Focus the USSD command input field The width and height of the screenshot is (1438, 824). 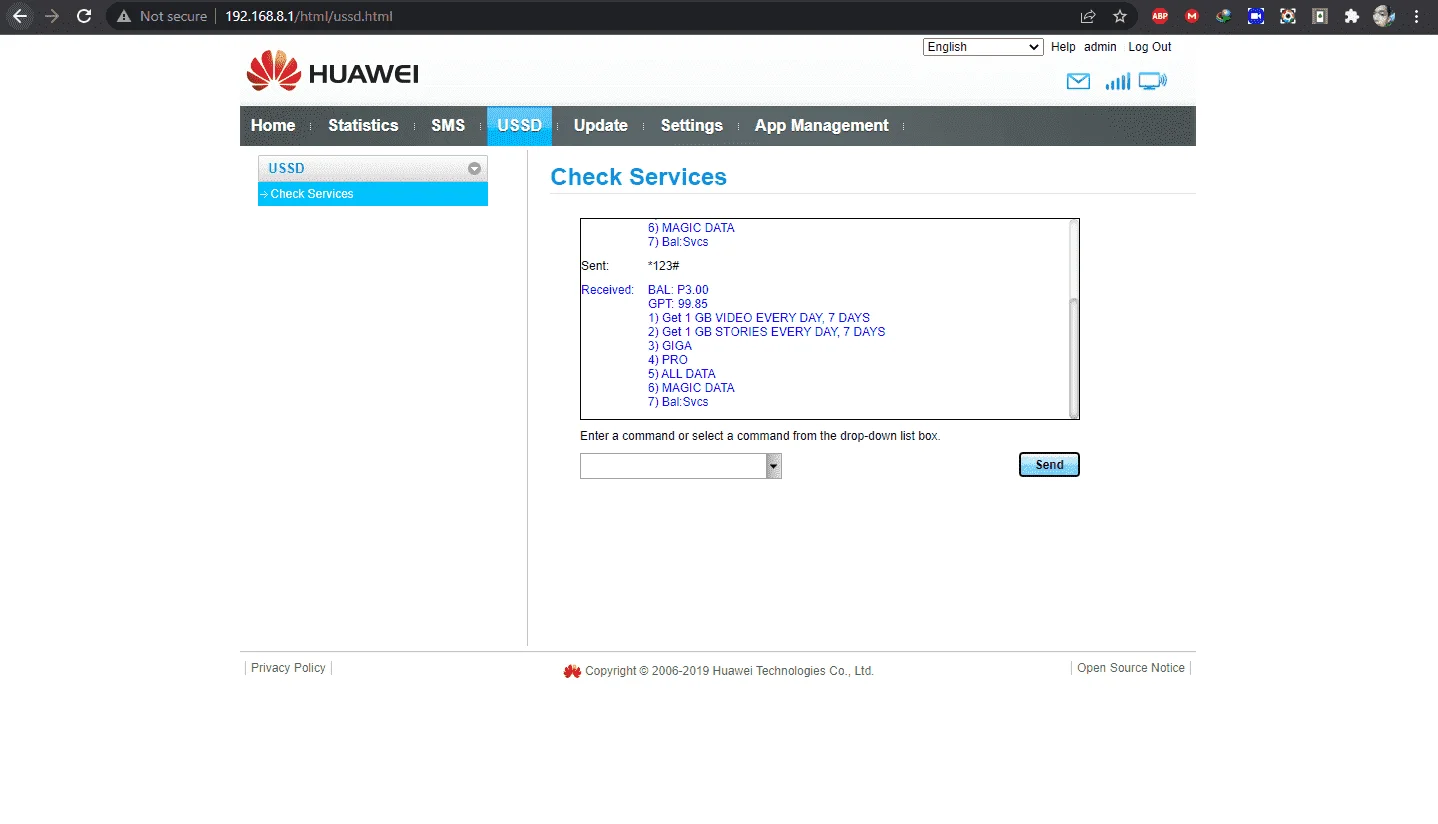[x=673, y=466]
